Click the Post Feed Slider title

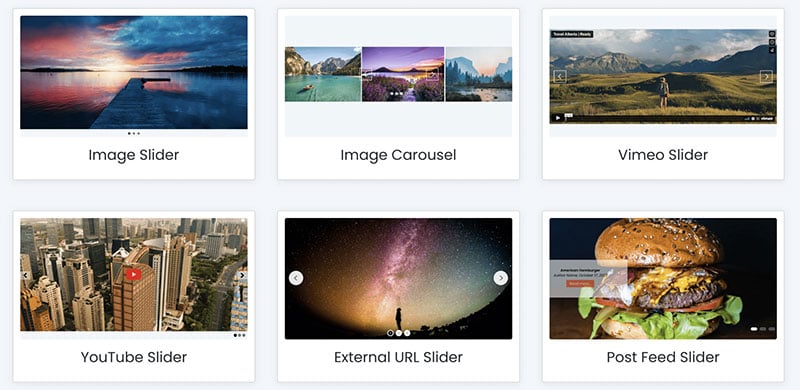663,357
